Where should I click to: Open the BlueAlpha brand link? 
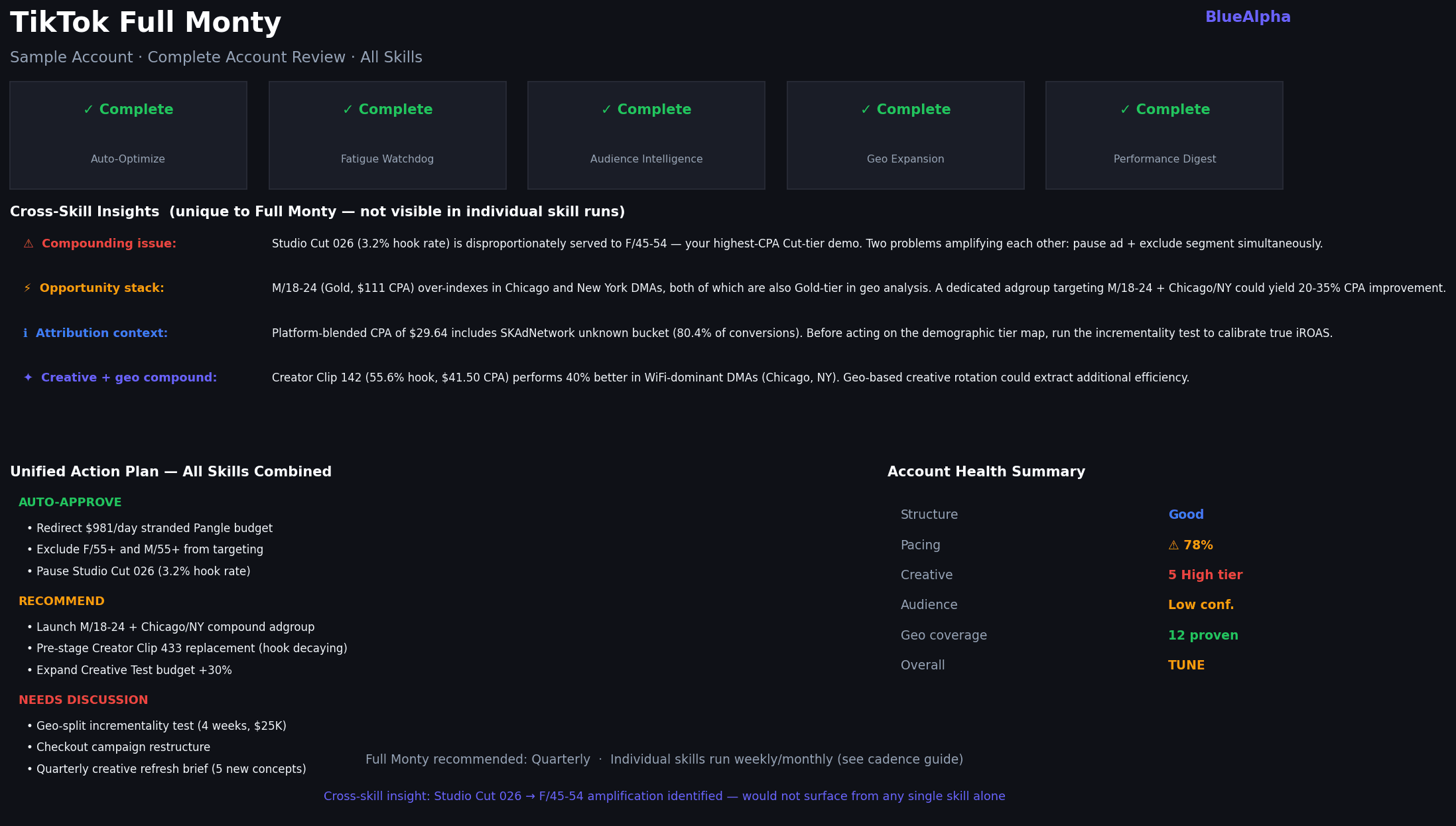point(1248,17)
